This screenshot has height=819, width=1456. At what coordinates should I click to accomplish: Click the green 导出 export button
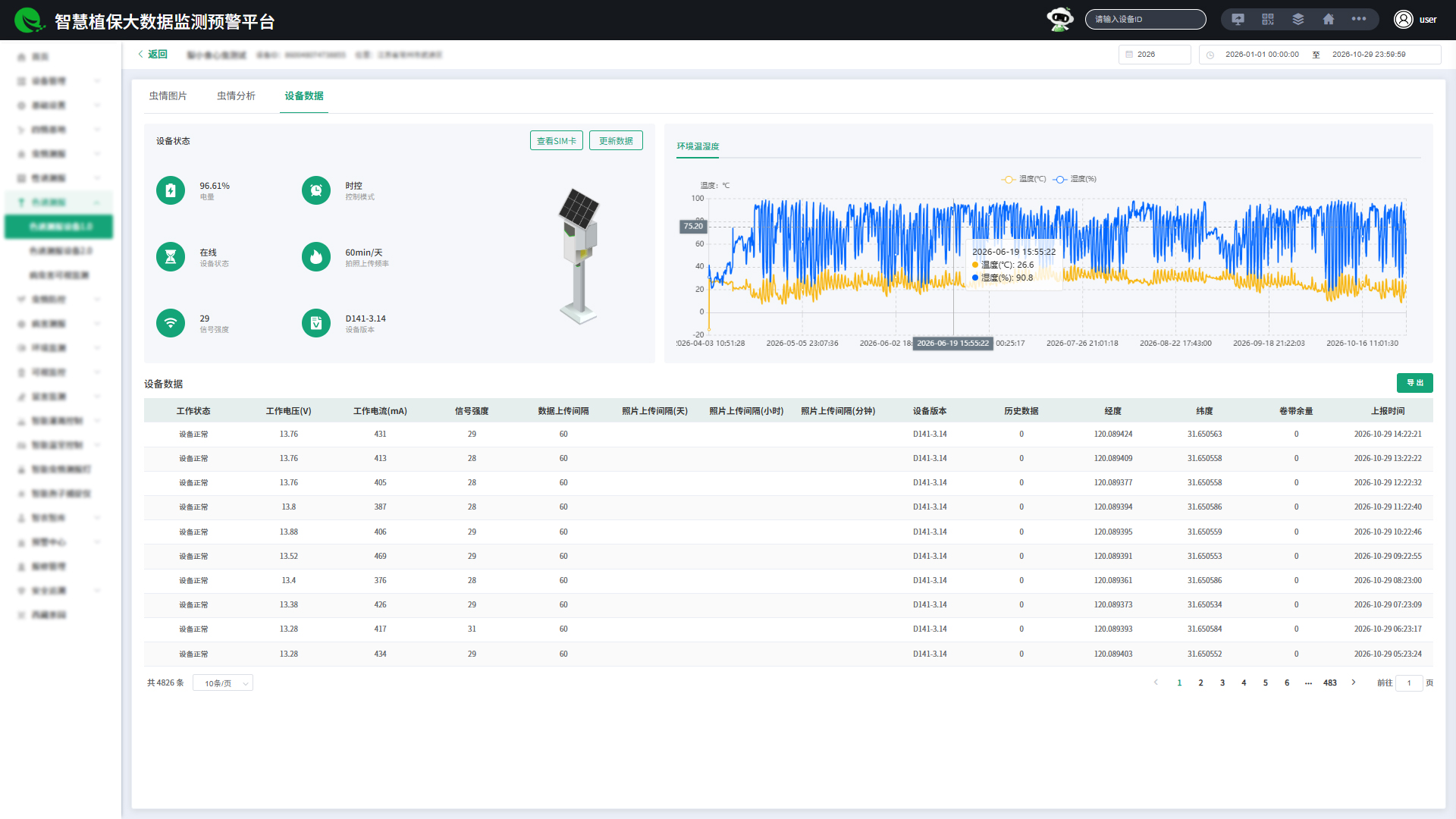coord(1415,383)
